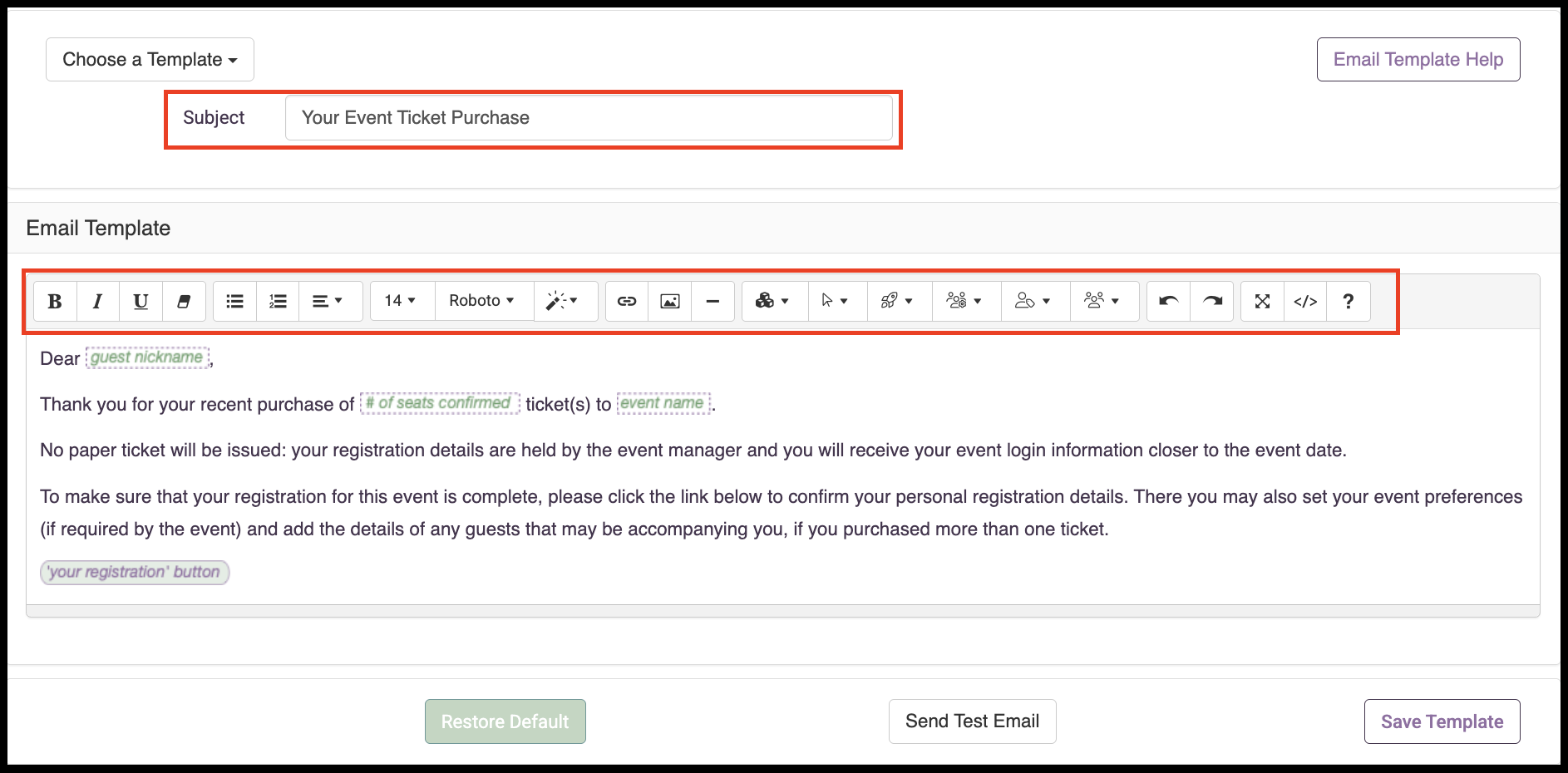Click the text 'No paper ticket will be issued'

click(x=163, y=451)
